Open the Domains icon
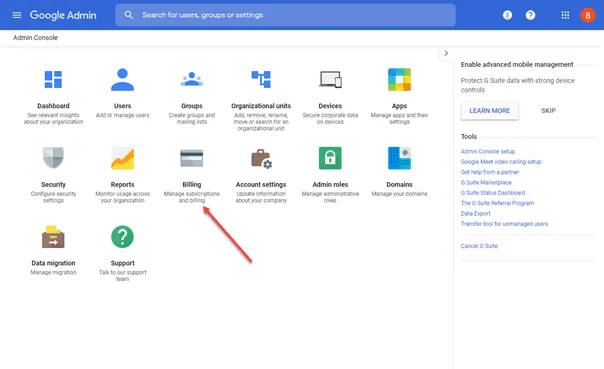Screen dimensions: 604x369 click(x=399, y=158)
